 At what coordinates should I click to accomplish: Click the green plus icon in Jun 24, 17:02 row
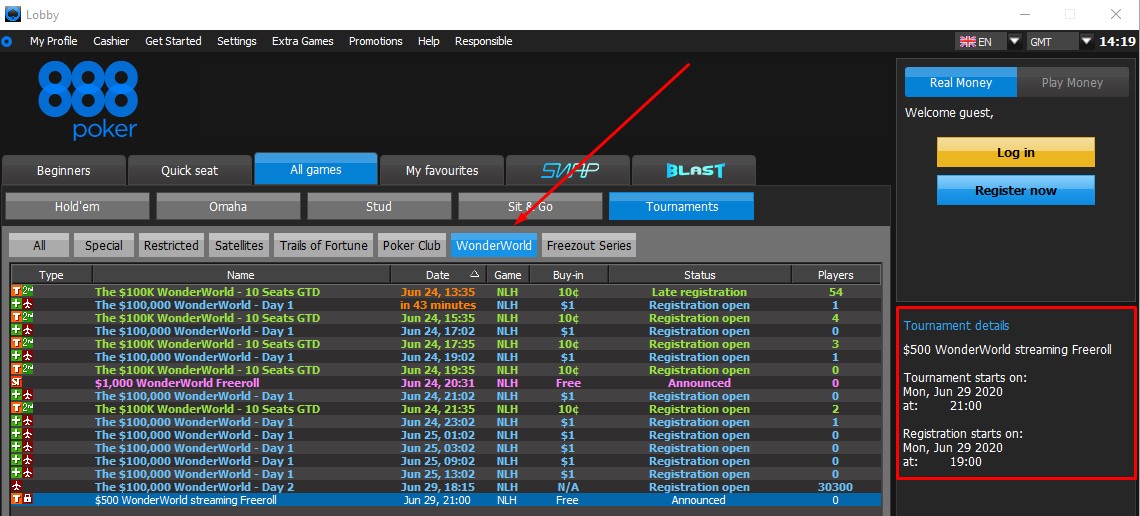(x=16, y=331)
